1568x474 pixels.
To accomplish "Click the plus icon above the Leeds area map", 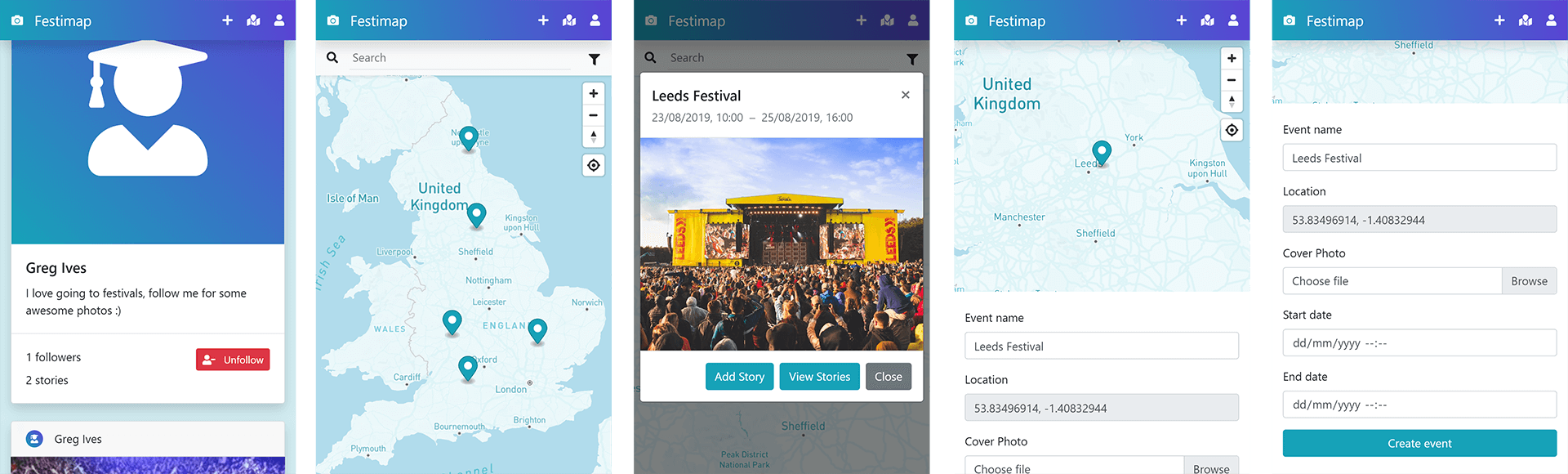I will point(1181,20).
